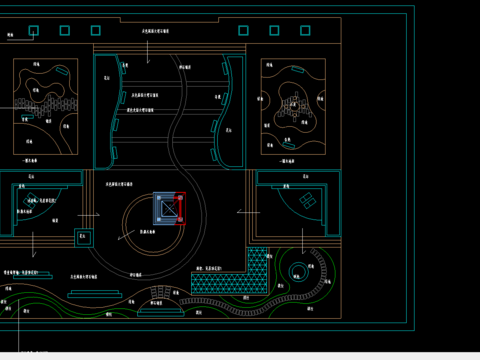
Task: Click the downward arrow in the right courtyard
Action: coord(303,241)
